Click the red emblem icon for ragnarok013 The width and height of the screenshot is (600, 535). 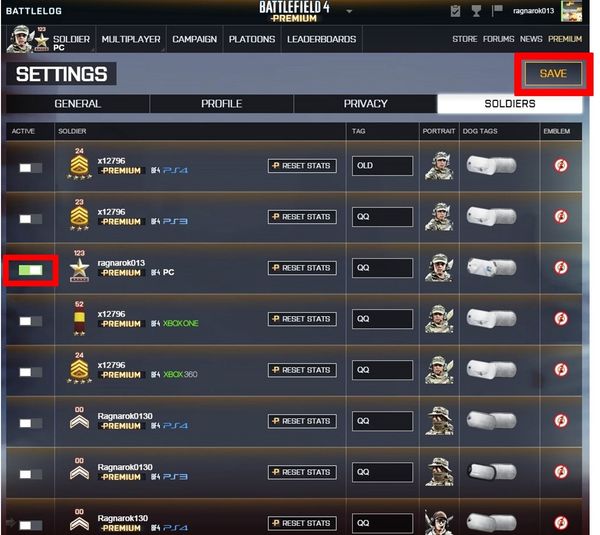pos(561,268)
